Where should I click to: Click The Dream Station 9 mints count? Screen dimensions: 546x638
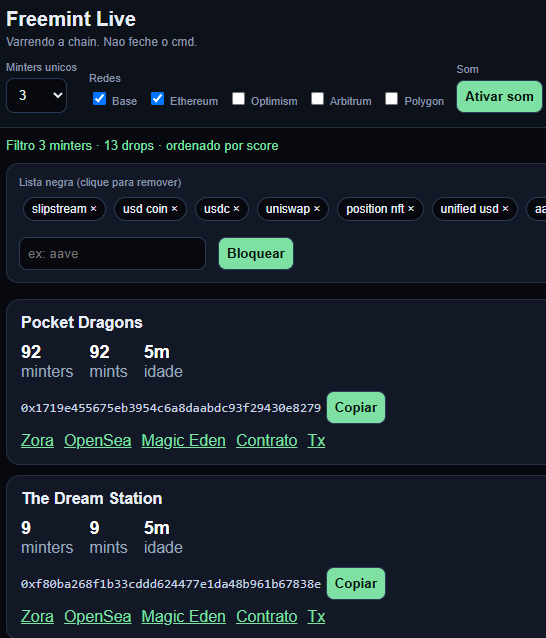(94, 528)
